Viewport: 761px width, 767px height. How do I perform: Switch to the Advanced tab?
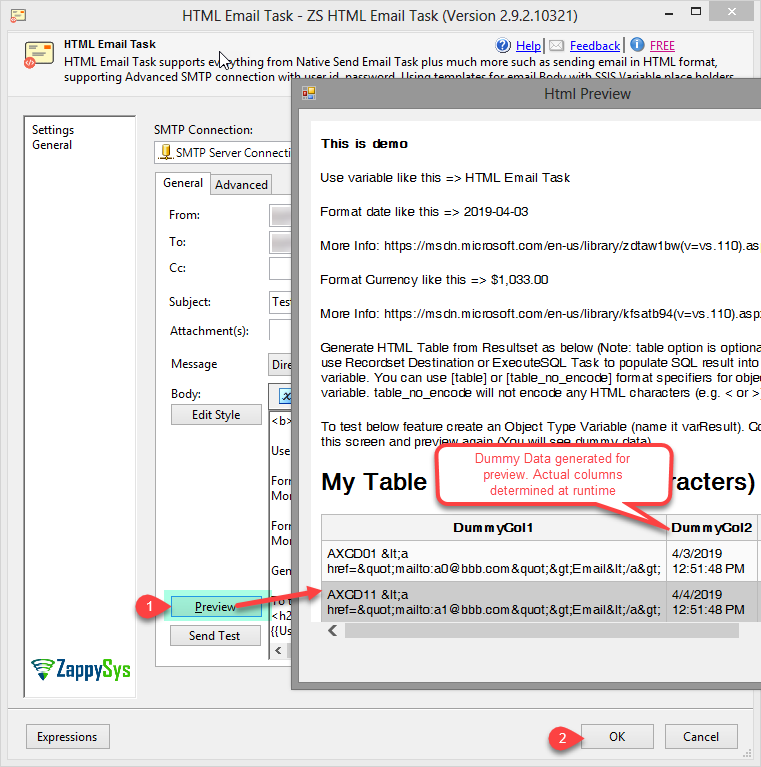[x=241, y=185]
